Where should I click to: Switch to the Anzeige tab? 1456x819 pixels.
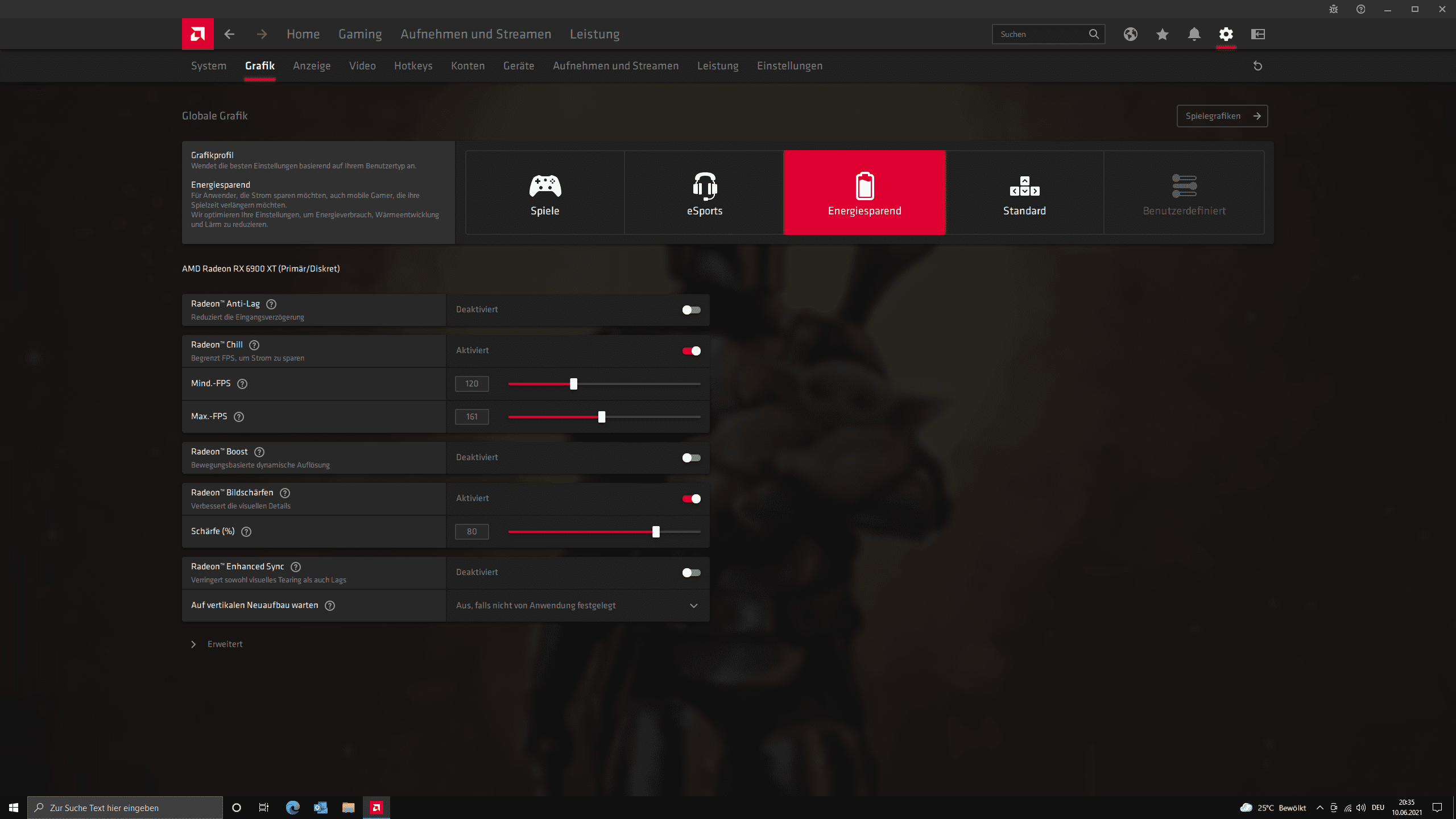(x=312, y=66)
